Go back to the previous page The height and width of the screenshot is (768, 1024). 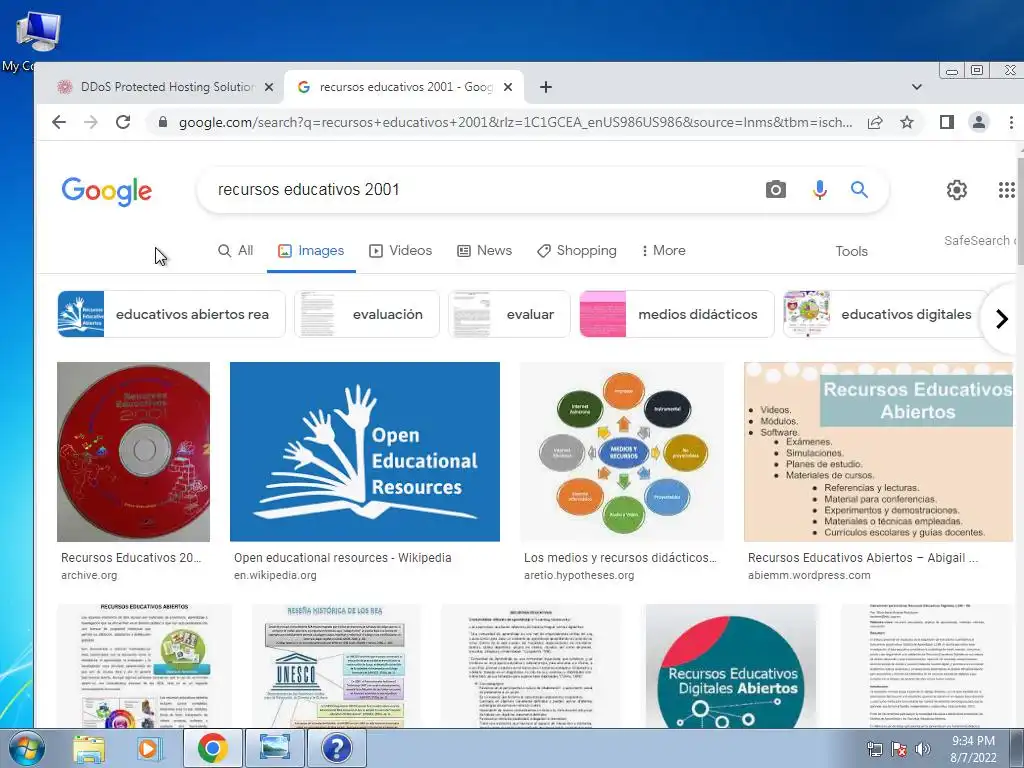coord(59,122)
